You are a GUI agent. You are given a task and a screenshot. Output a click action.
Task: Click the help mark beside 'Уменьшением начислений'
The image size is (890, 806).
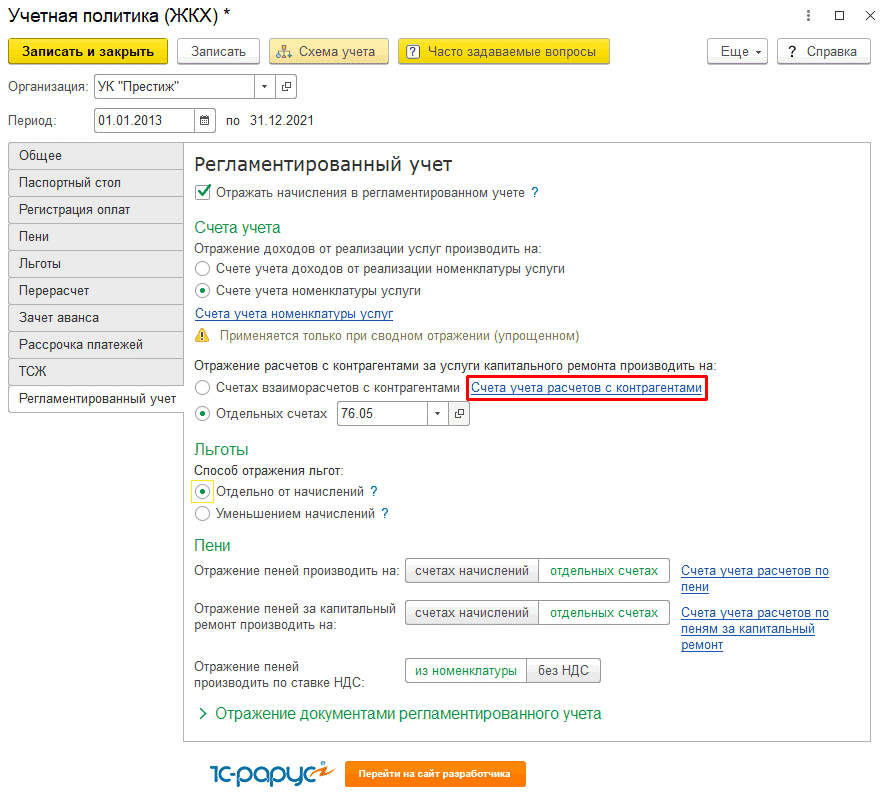[384, 514]
